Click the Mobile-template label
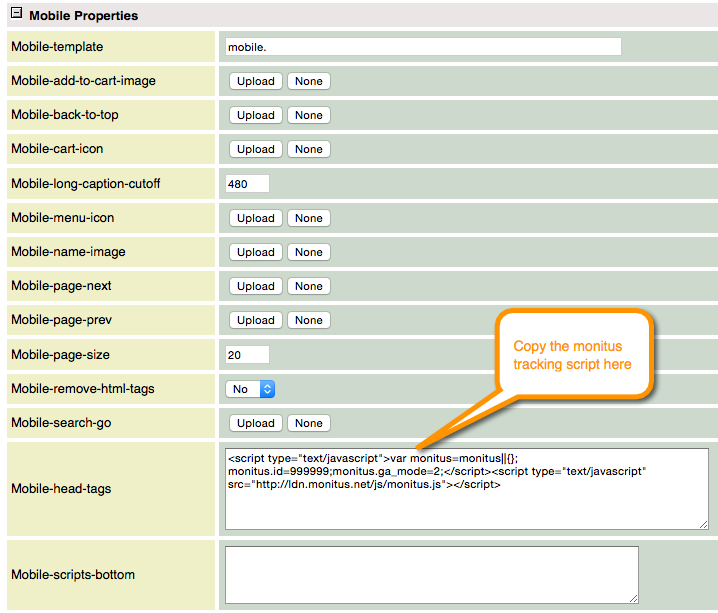The height and width of the screenshot is (613, 718). (57, 47)
